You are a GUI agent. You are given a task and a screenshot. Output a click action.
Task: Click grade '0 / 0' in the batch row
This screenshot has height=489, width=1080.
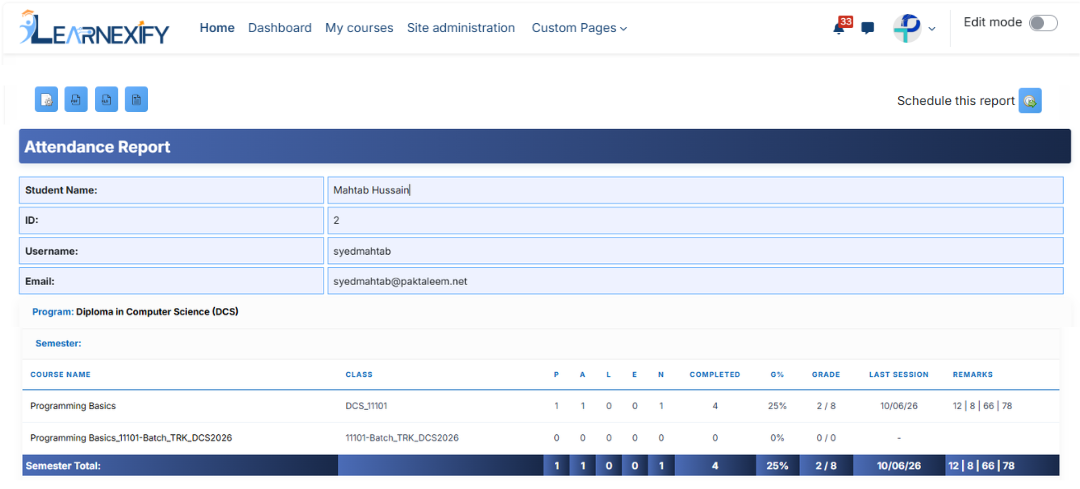(x=826, y=437)
